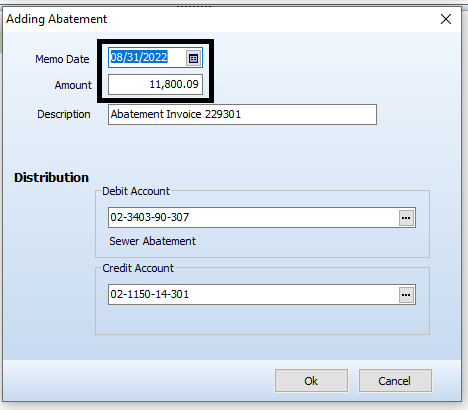Viewport: 468px width, 410px height.
Task: Click the Memo Date label
Action: pyautogui.click(x=62, y=59)
